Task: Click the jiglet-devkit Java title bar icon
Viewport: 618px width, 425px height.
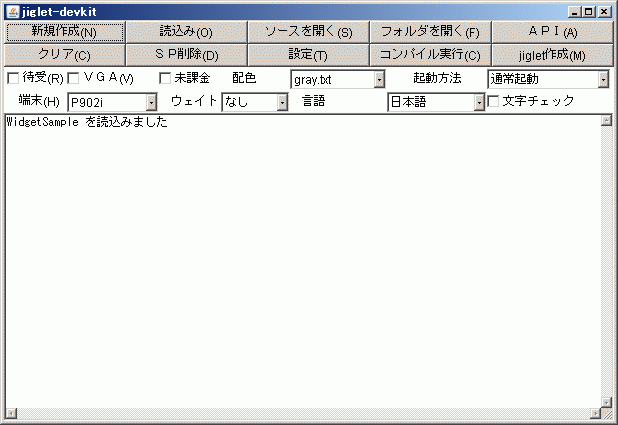Action: [x=13, y=11]
